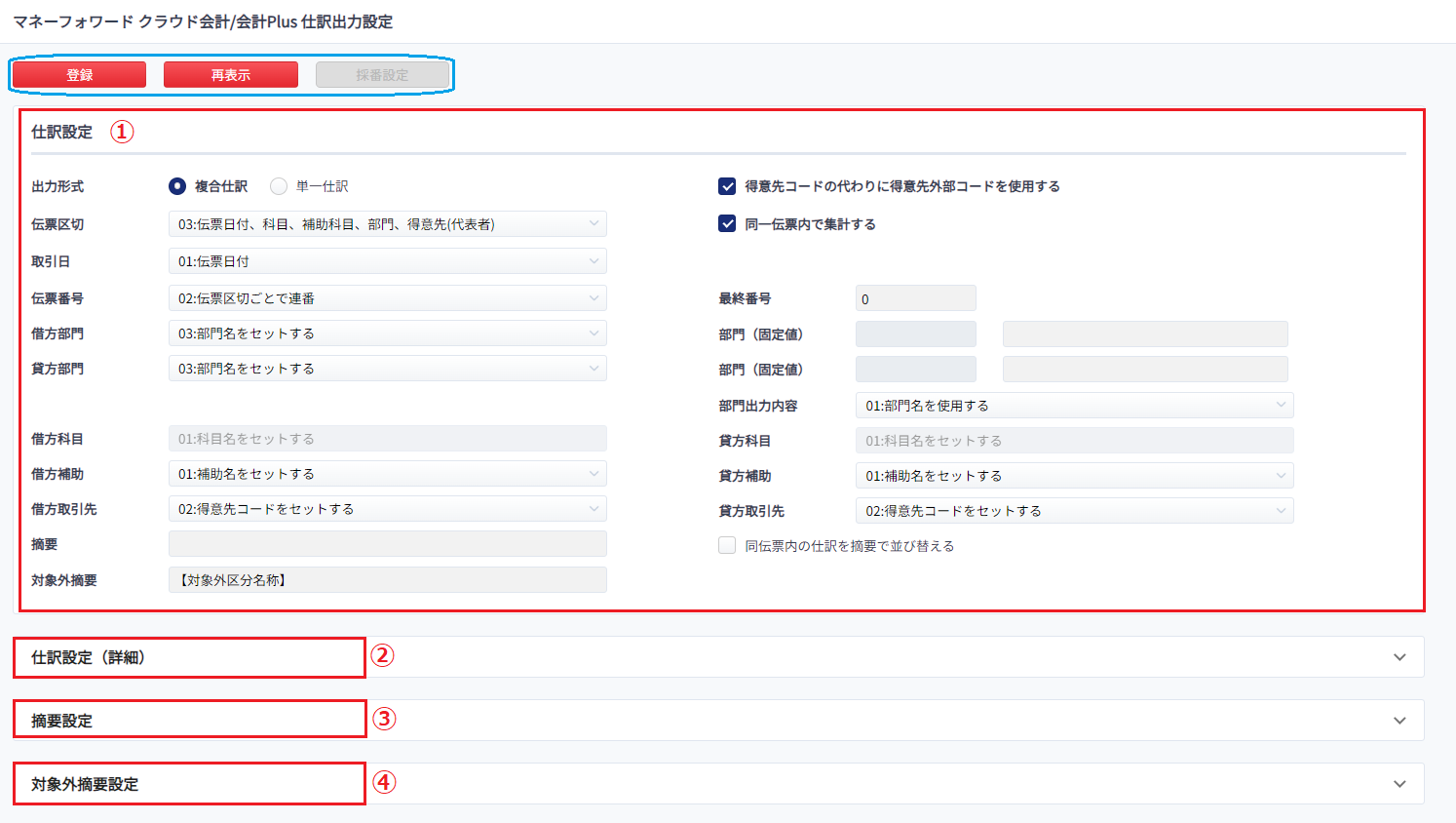
Task: Click the chevron icon on 摘要設定 row
Action: [1399, 721]
